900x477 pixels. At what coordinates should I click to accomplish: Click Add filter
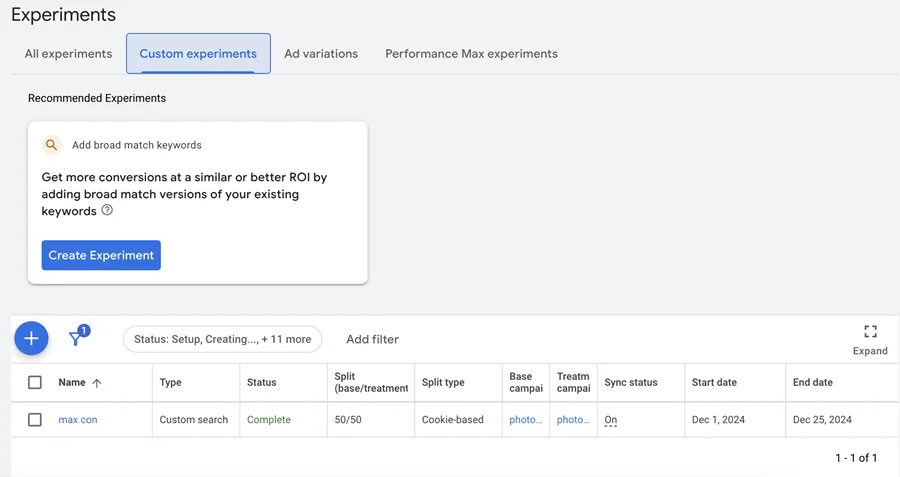pos(373,339)
